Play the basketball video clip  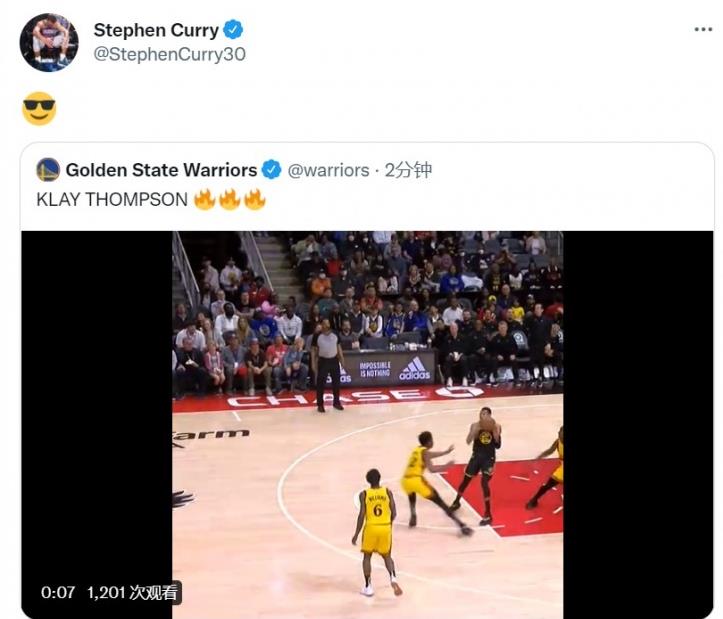tap(367, 424)
